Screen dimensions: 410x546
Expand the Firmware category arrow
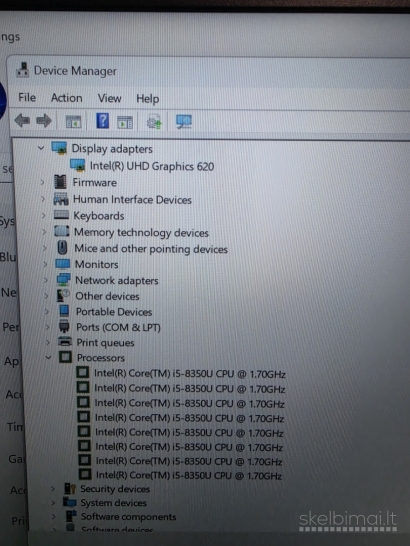tap(42, 182)
